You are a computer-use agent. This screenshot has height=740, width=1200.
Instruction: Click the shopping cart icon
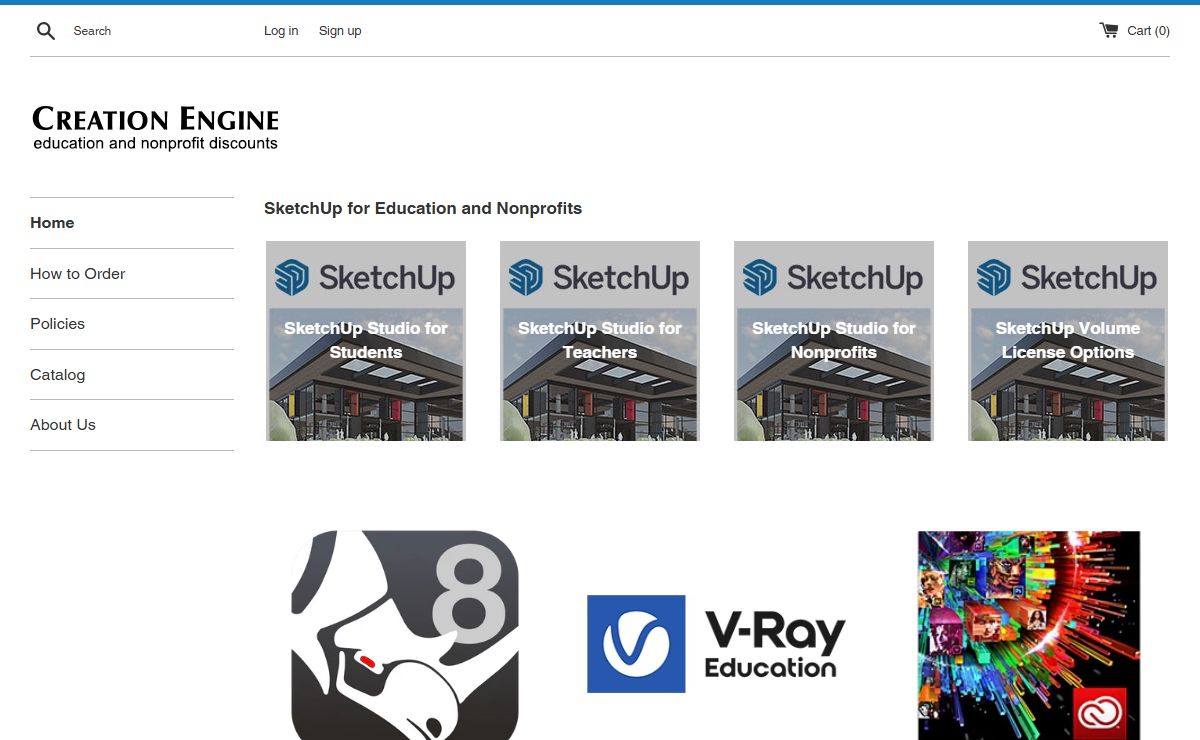1109,30
